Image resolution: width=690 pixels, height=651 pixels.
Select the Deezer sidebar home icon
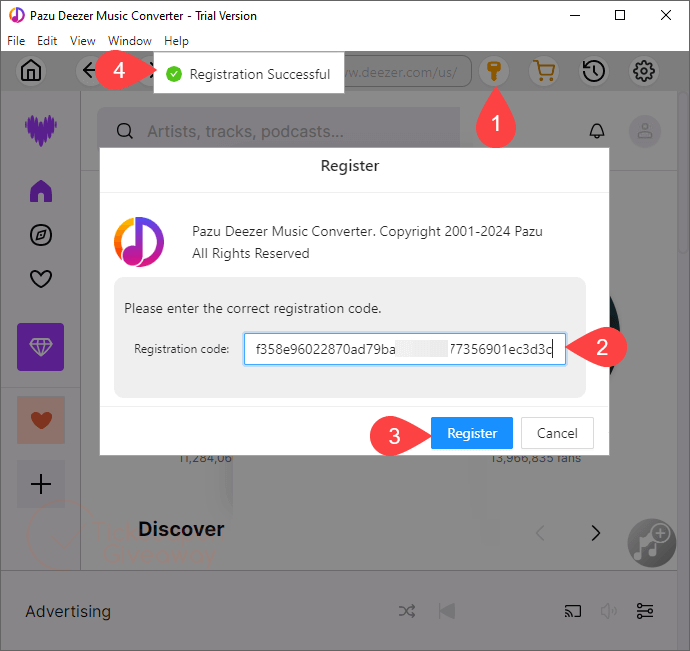pos(41,191)
